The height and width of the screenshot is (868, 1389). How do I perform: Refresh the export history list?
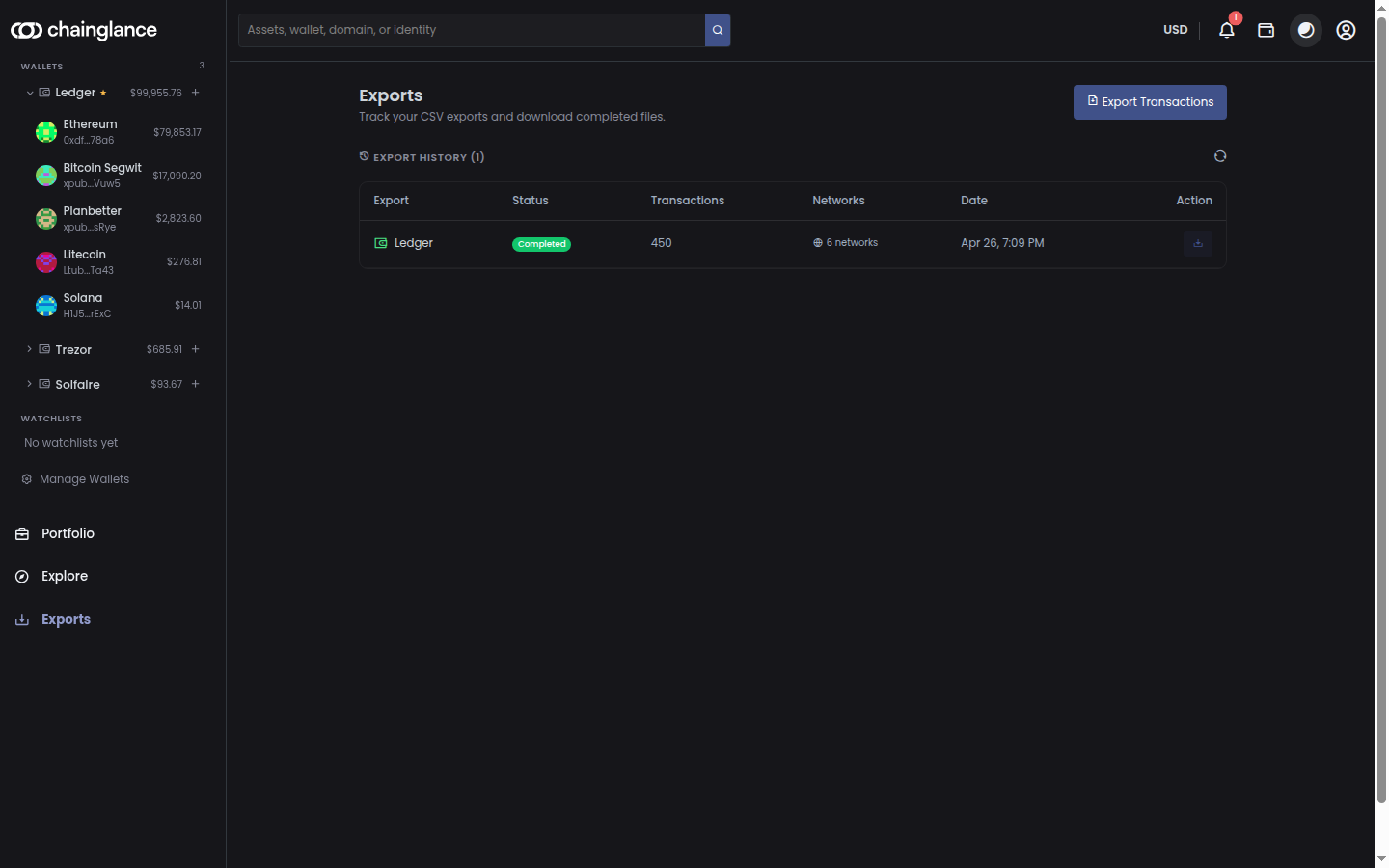tap(1220, 156)
